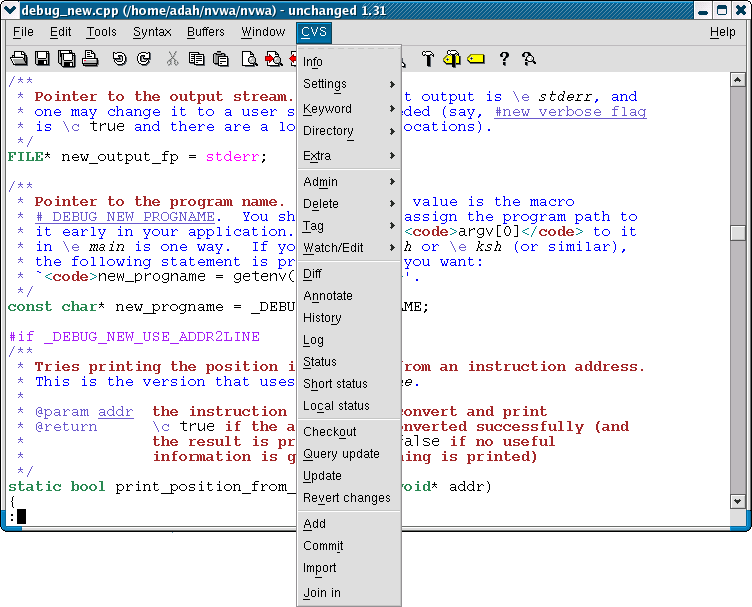Click the Open file toolbar icon
Screen dimensions: 752x607
(x=19, y=59)
